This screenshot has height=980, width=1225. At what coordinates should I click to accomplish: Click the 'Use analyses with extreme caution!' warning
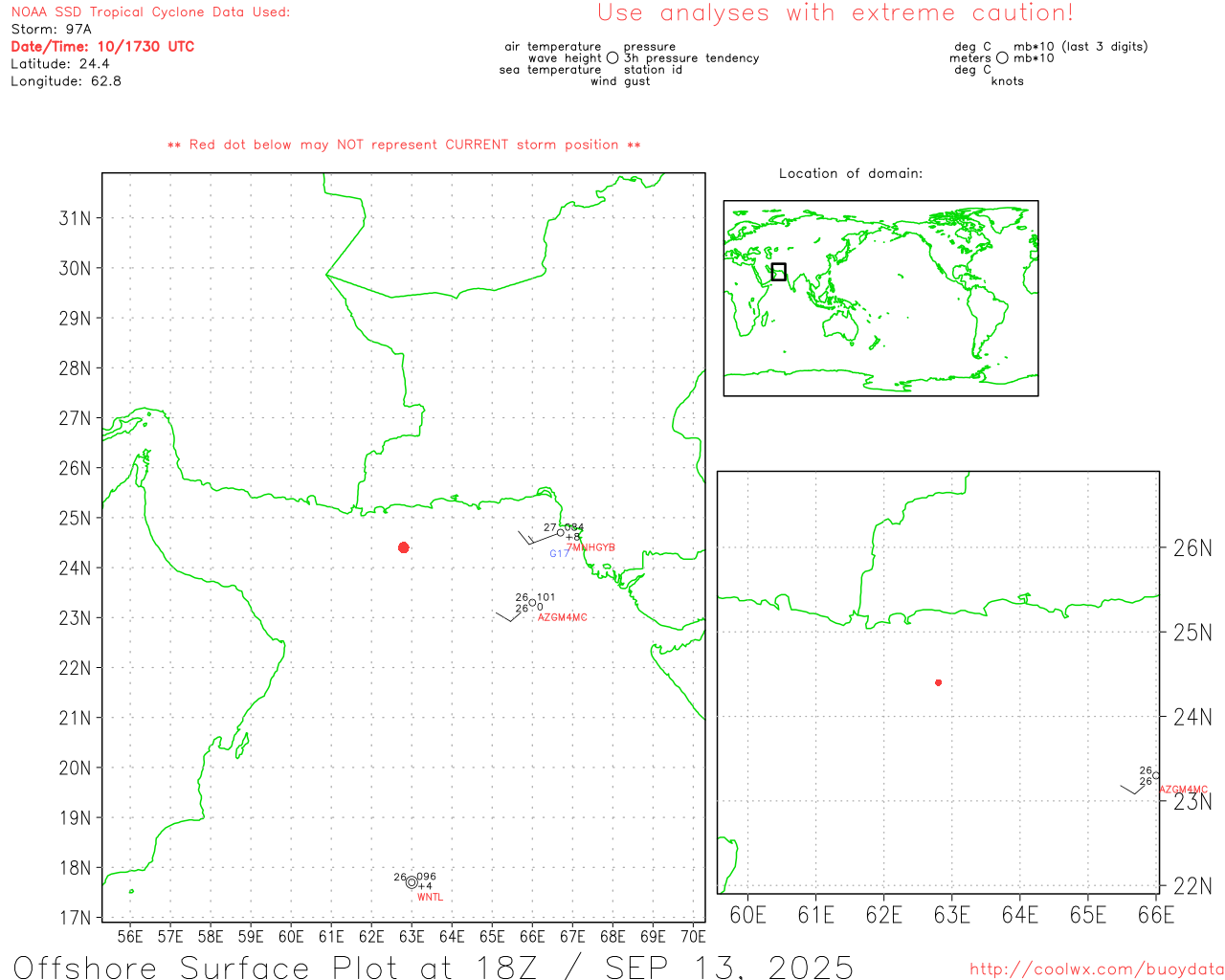tap(835, 13)
